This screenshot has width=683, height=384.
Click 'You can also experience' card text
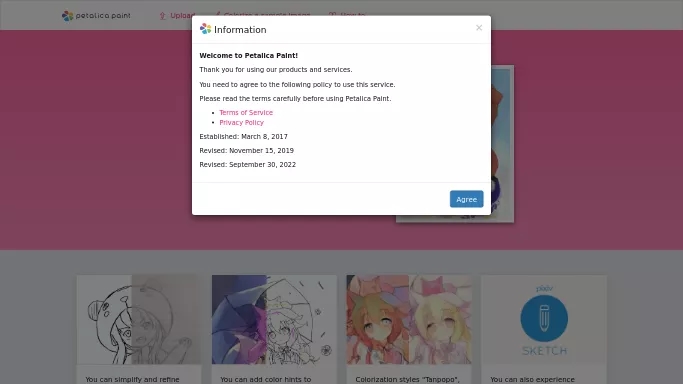(532, 379)
